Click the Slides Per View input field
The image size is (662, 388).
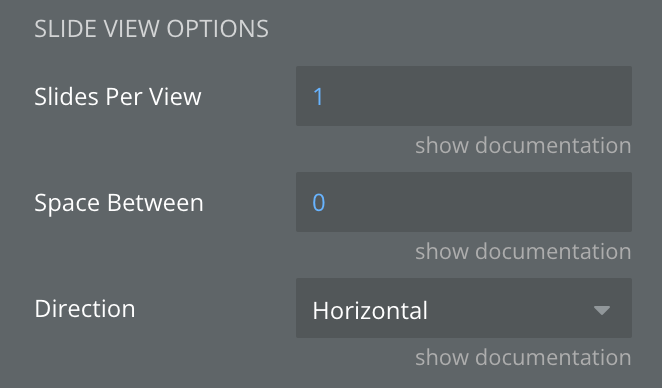click(x=464, y=96)
